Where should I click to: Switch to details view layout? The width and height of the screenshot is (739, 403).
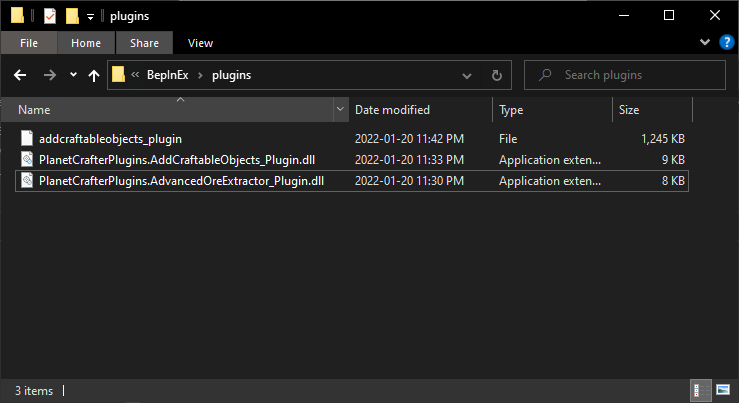[x=695, y=388]
